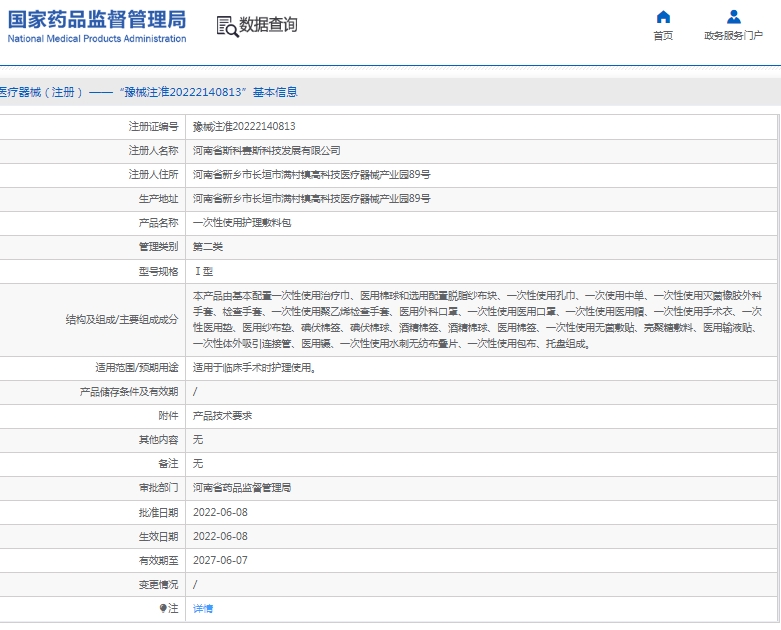Click the 管理类别 row label
Viewport: 781px width, 630px height.
pos(158,247)
